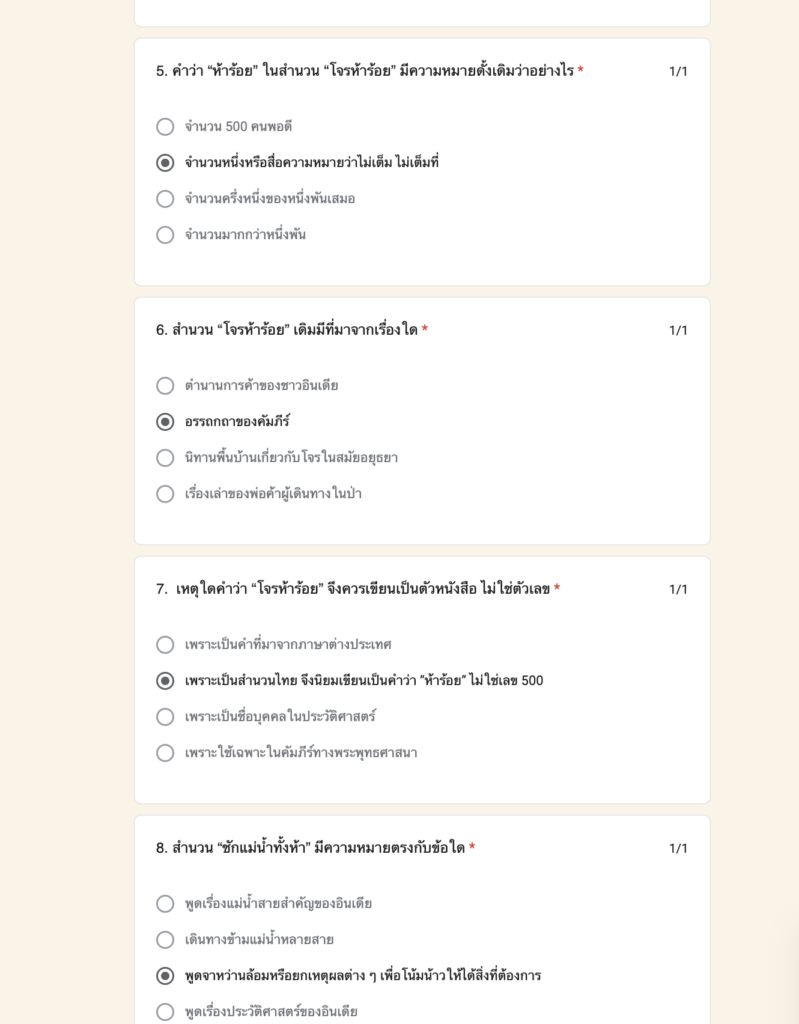This screenshot has width=799, height=1024.
Task: Select "เพราะเป็นคำที่มาจากภาษาต่างประเทศ" answer
Action: [165, 645]
